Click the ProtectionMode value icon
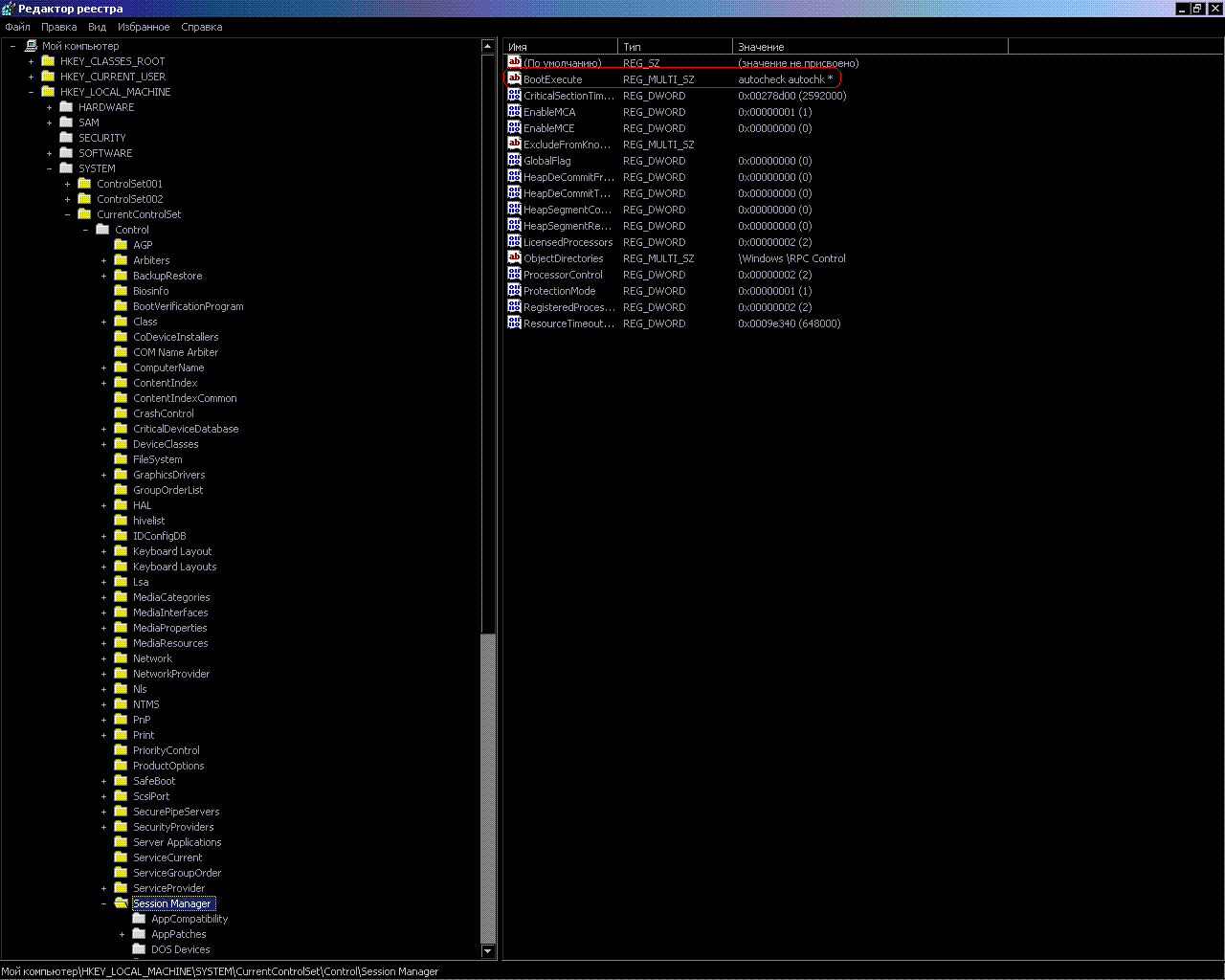 [x=514, y=291]
